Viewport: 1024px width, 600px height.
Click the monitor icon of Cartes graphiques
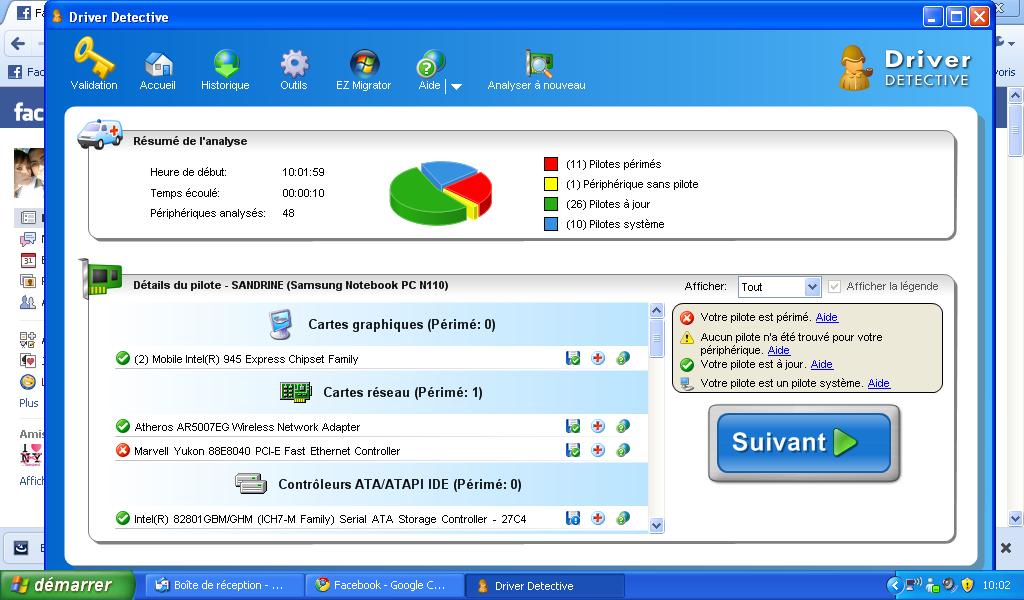point(281,324)
